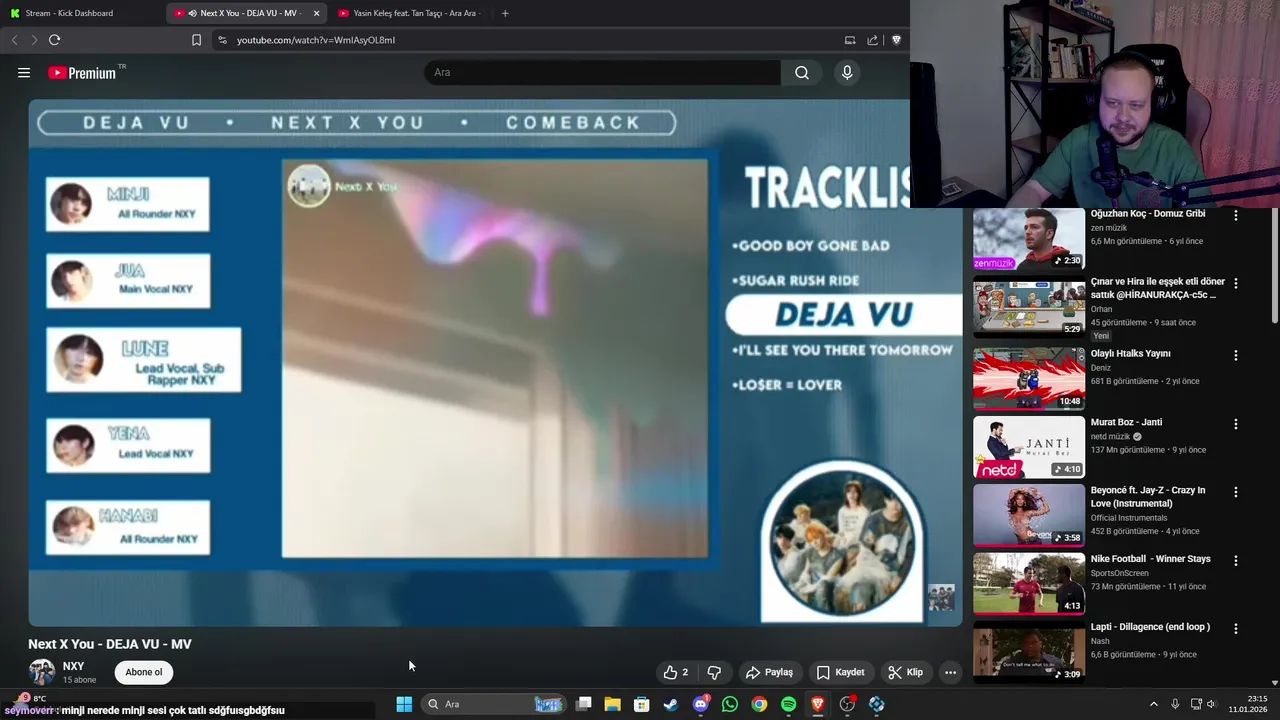The height and width of the screenshot is (720, 1280).
Task: Open Google Chrome from the taskbar
Action: pyautogui.click(x=760, y=704)
